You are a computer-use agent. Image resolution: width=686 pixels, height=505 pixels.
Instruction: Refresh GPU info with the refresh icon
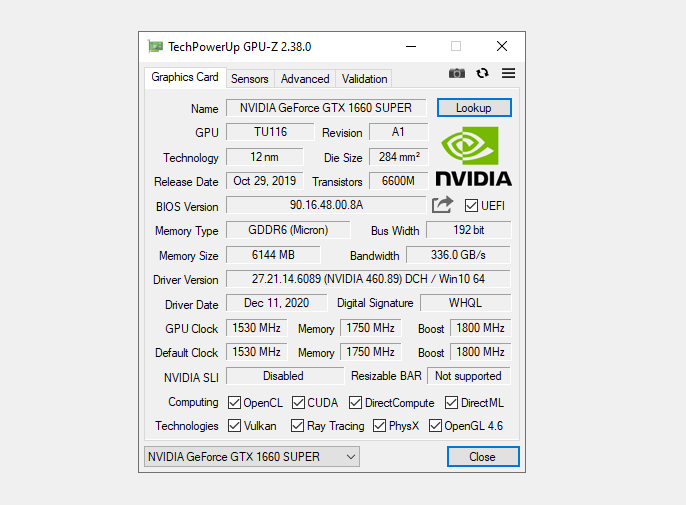482,73
